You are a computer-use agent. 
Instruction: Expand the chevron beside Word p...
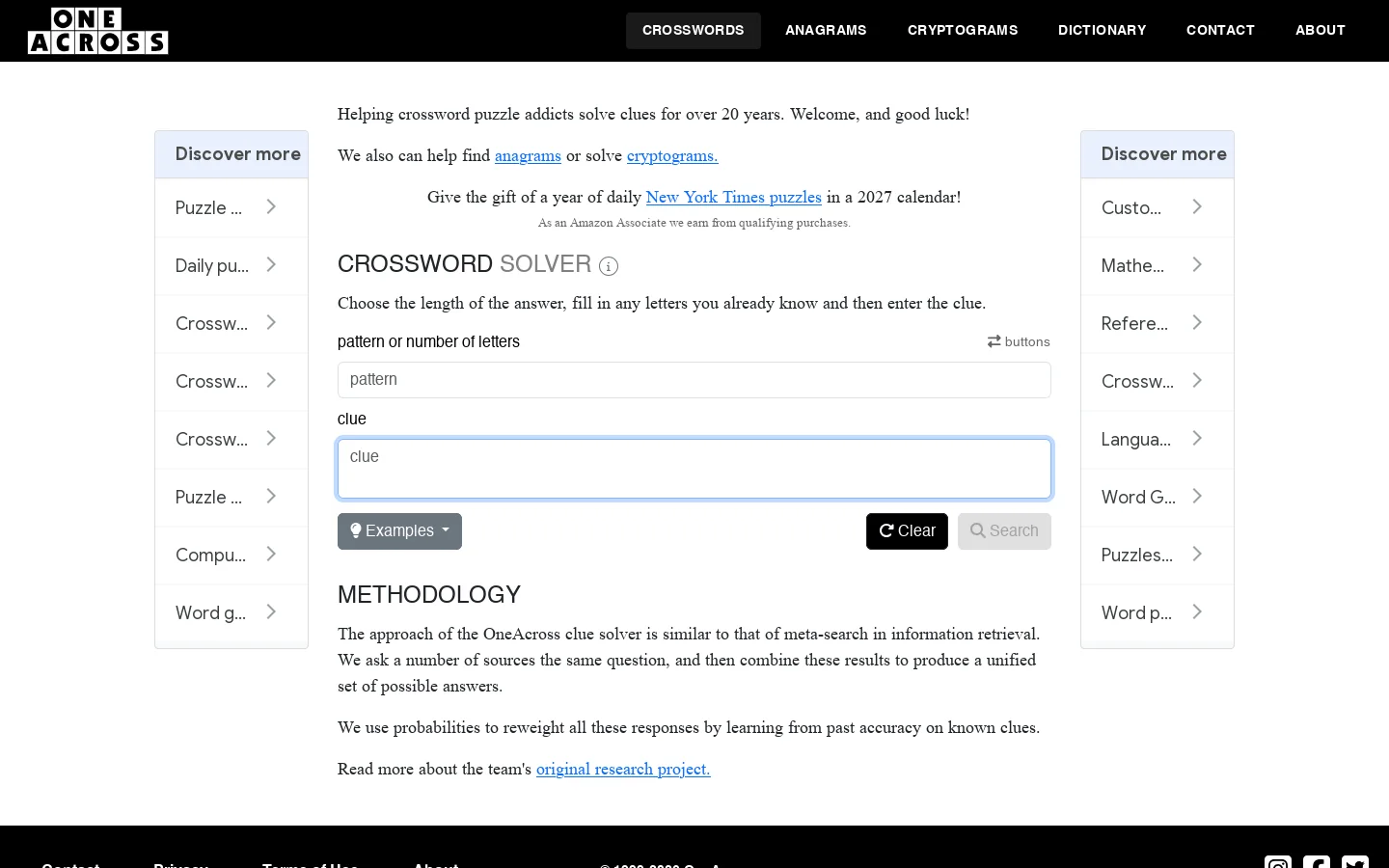pos(1197,612)
